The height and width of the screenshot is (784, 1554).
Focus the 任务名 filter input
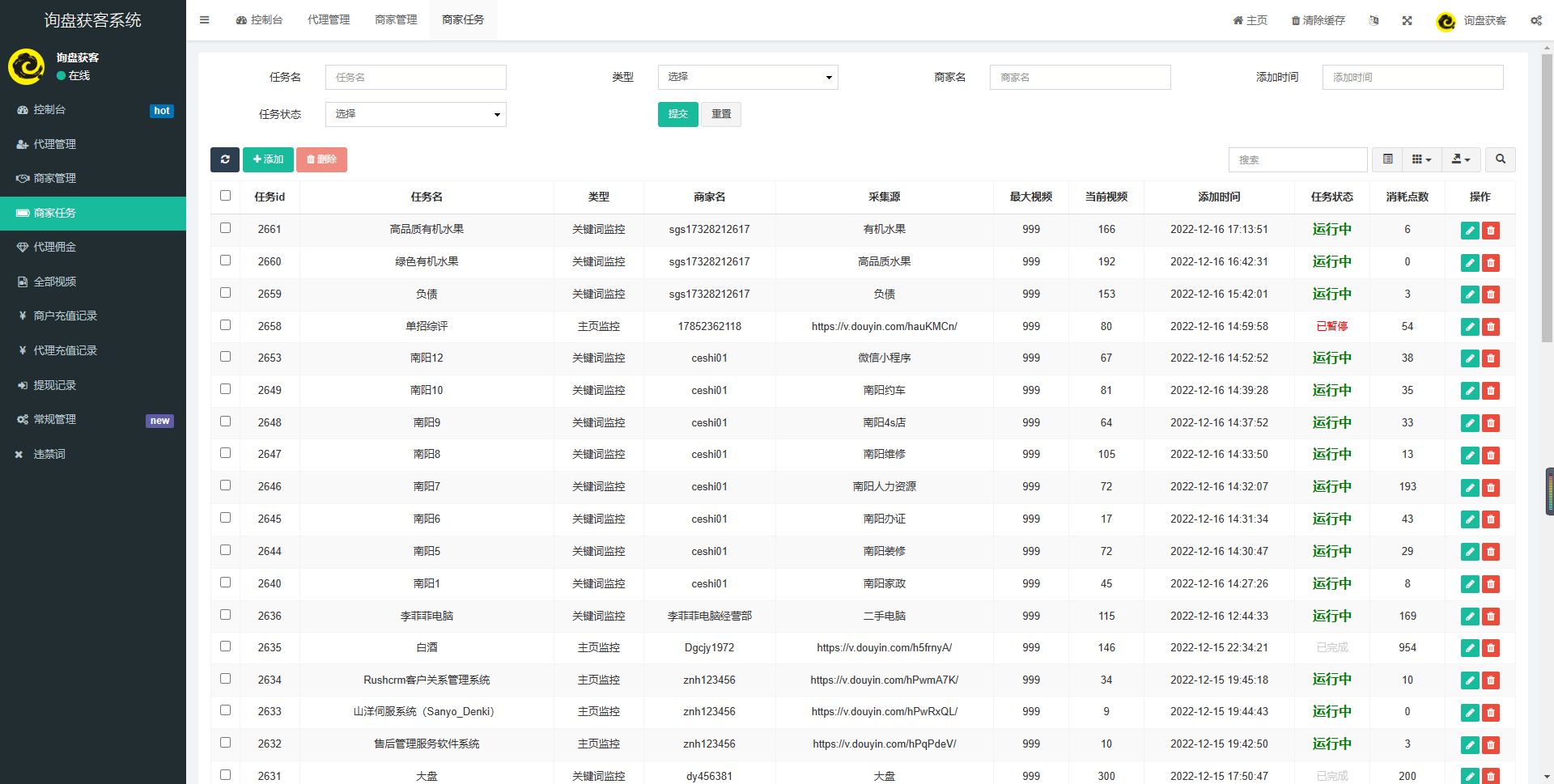click(416, 77)
